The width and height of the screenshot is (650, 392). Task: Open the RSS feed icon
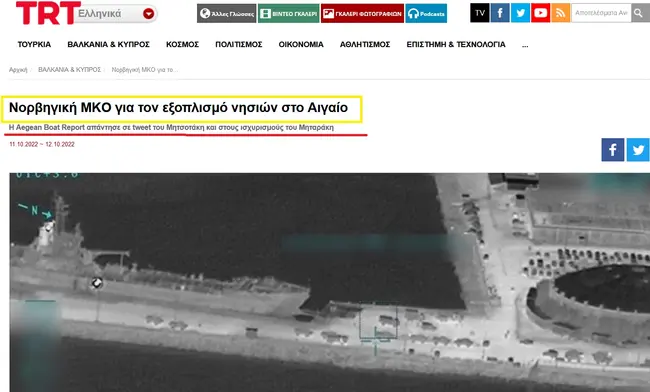[x=560, y=13]
